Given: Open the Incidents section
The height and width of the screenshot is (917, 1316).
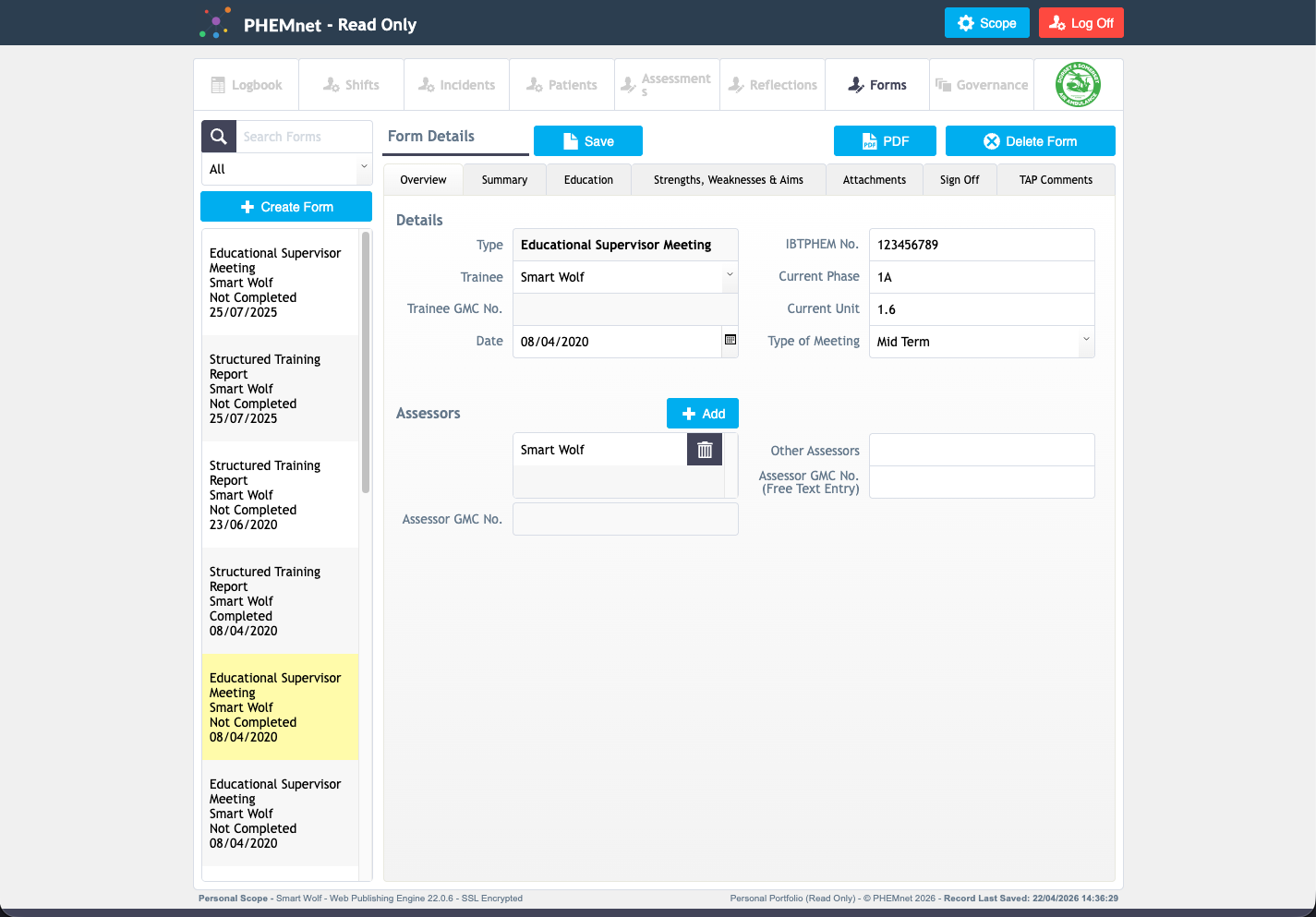Looking at the screenshot, I should coord(457,85).
